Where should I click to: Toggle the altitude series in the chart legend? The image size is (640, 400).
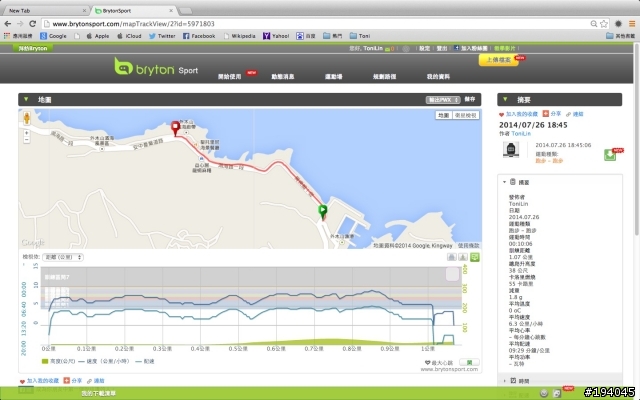58,361
